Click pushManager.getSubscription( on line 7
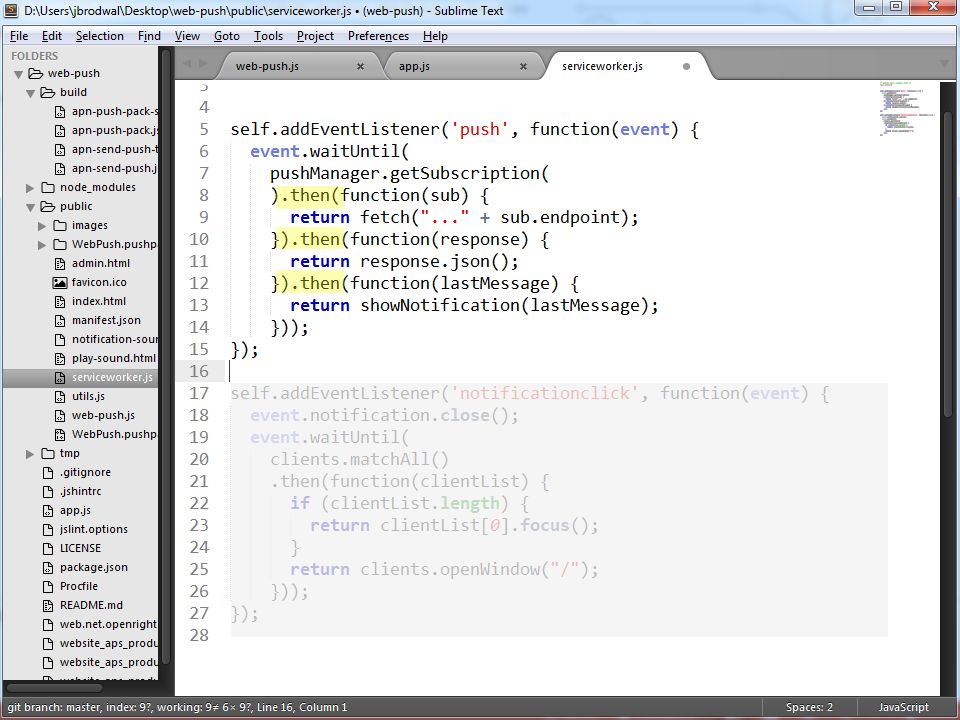Screen dimensions: 960x720 tap(410, 173)
